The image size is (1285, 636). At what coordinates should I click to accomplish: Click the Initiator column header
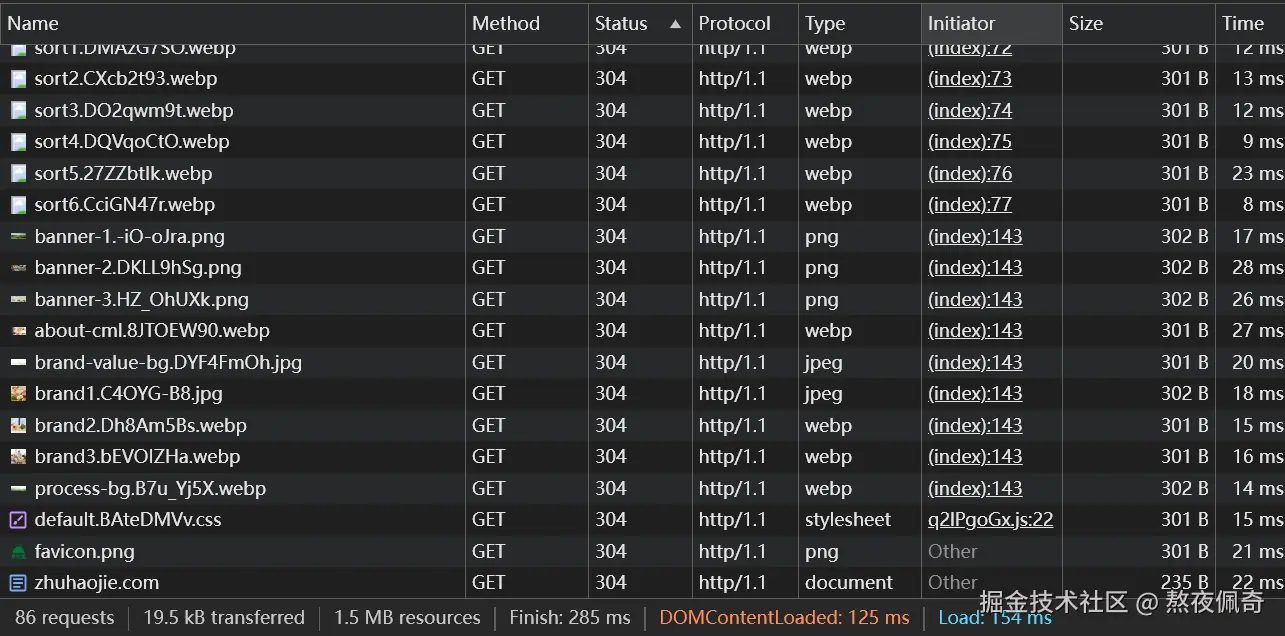(961, 23)
